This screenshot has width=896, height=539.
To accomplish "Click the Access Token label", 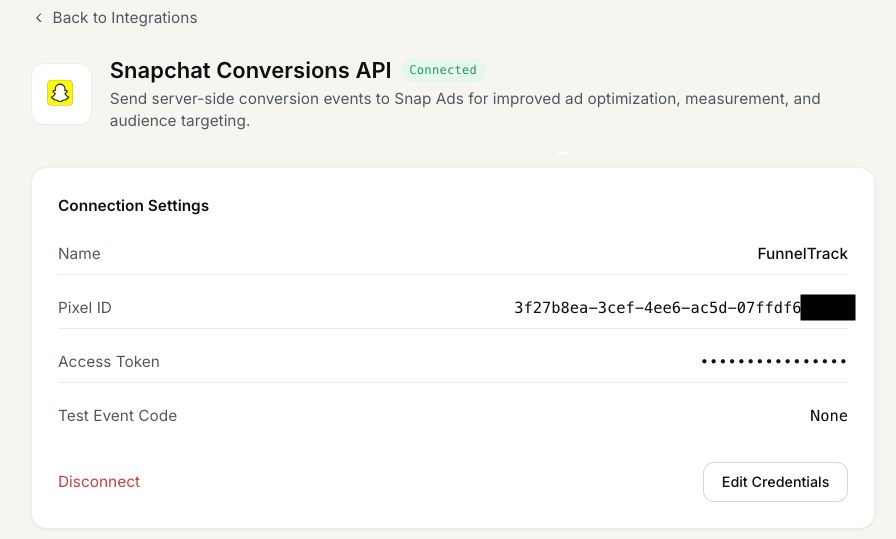I will click(x=109, y=362).
